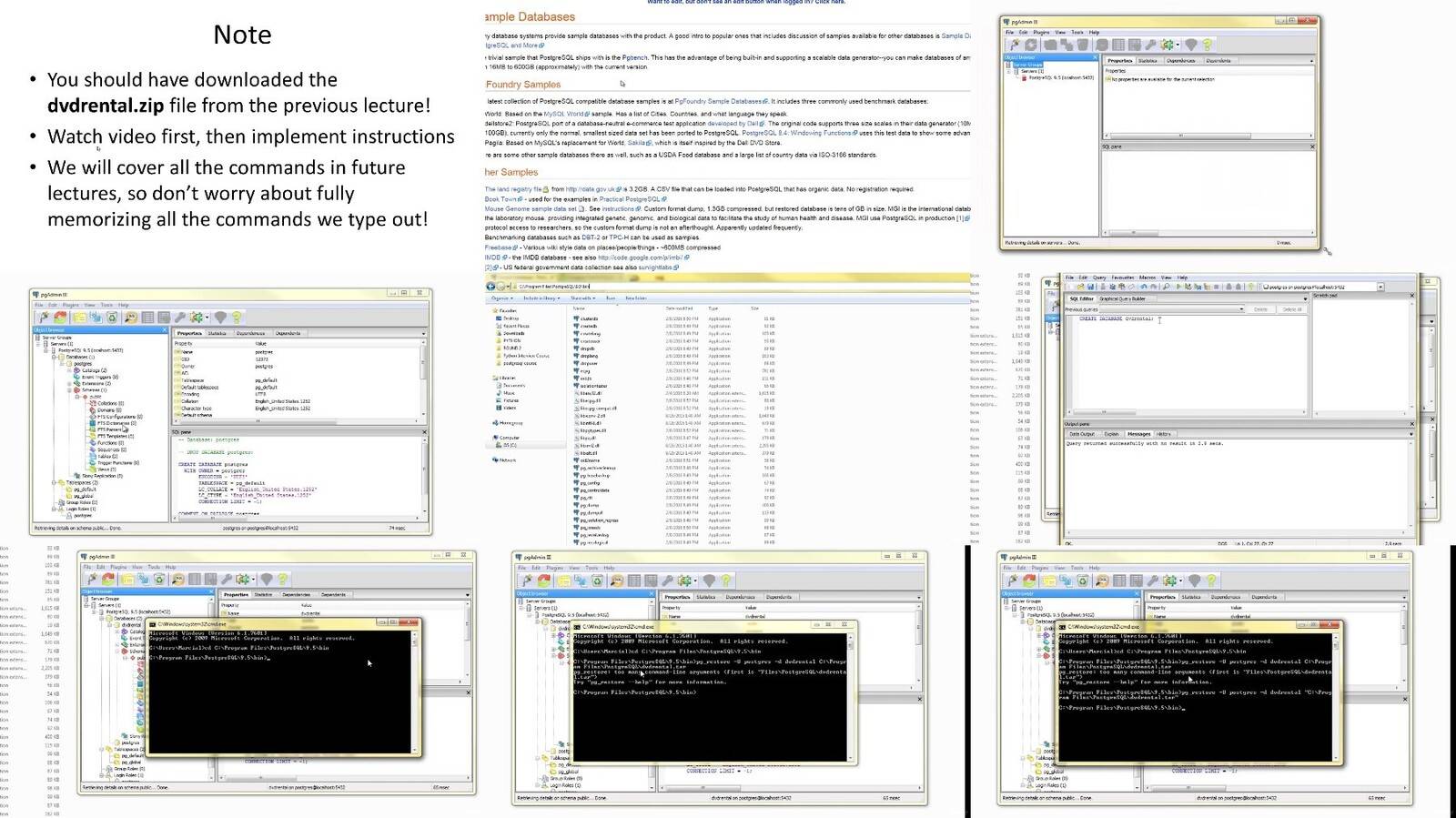This screenshot has height=818, width=1456.
Task: Open Help menu in 'No properties' pgAdmin window
Action: 1094,33
